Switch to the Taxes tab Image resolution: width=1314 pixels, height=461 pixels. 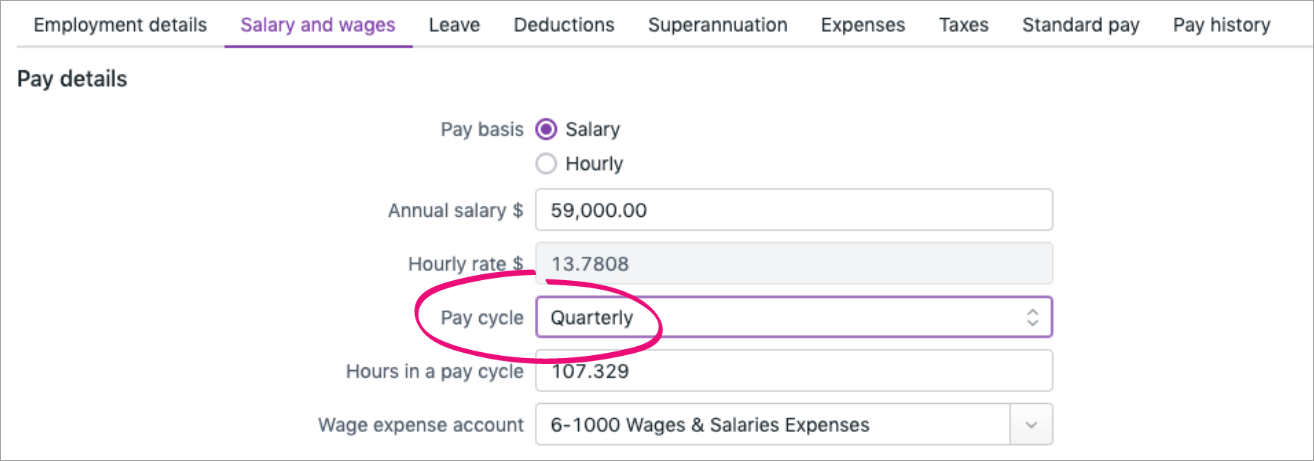click(x=964, y=25)
